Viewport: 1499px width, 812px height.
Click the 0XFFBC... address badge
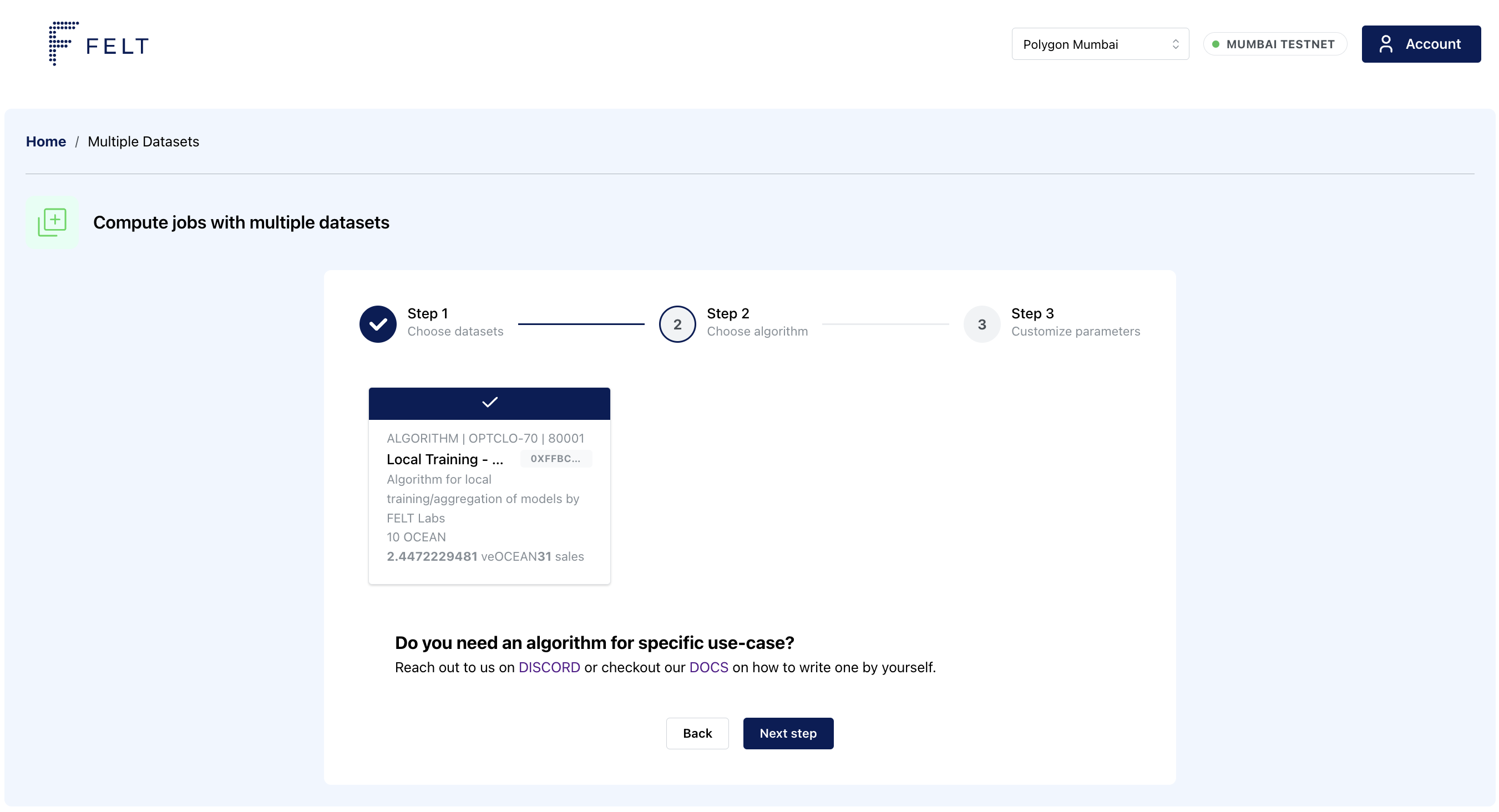click(x=555, y=458)
